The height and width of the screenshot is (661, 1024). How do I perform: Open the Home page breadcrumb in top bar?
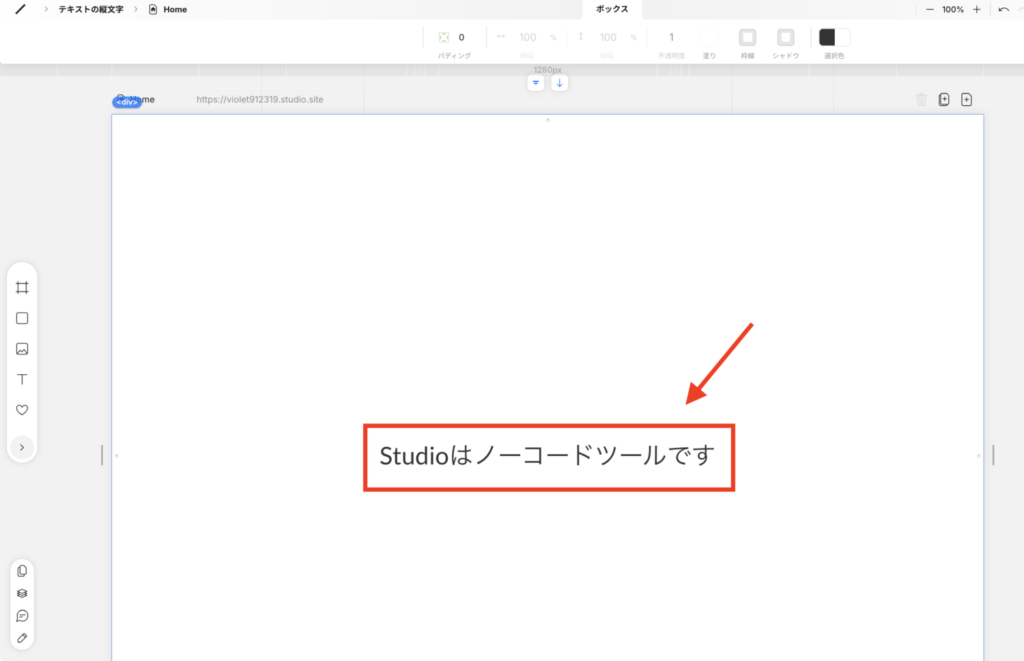click(x=168, y=9)
